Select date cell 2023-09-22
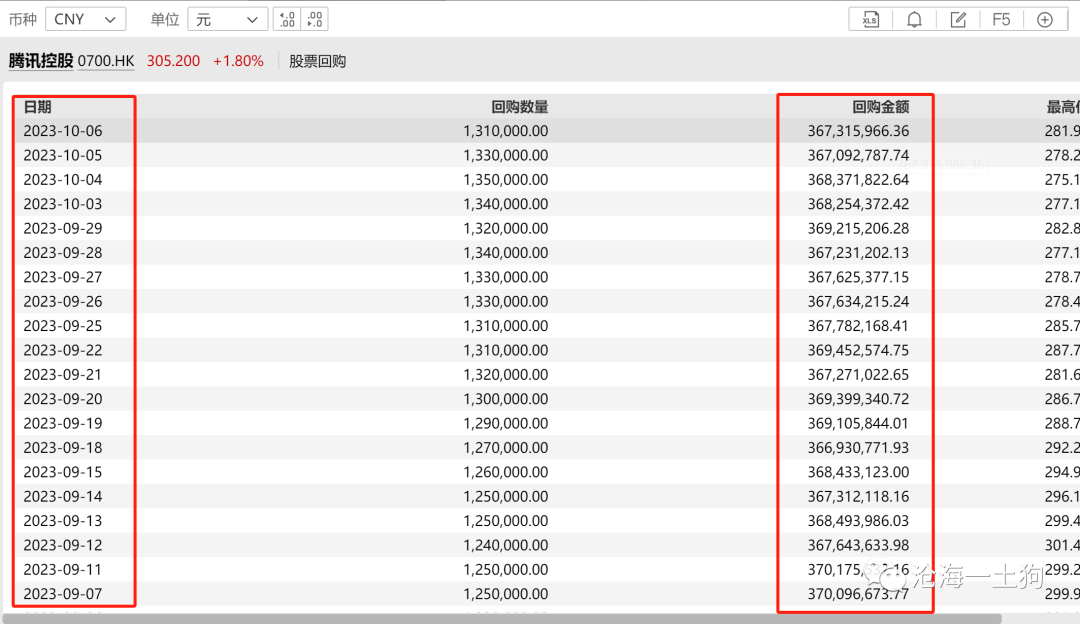1080x624 pixels. 63,350
